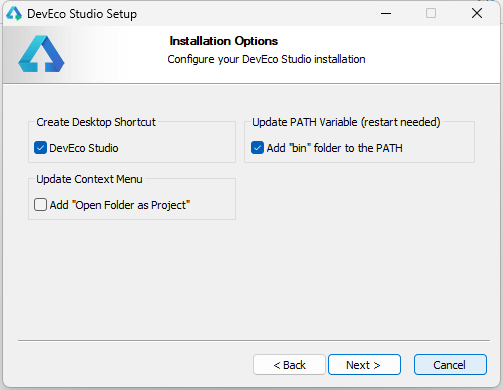
Task: Click the large DevEco Studio logo
Action: [x=41, y=54]
